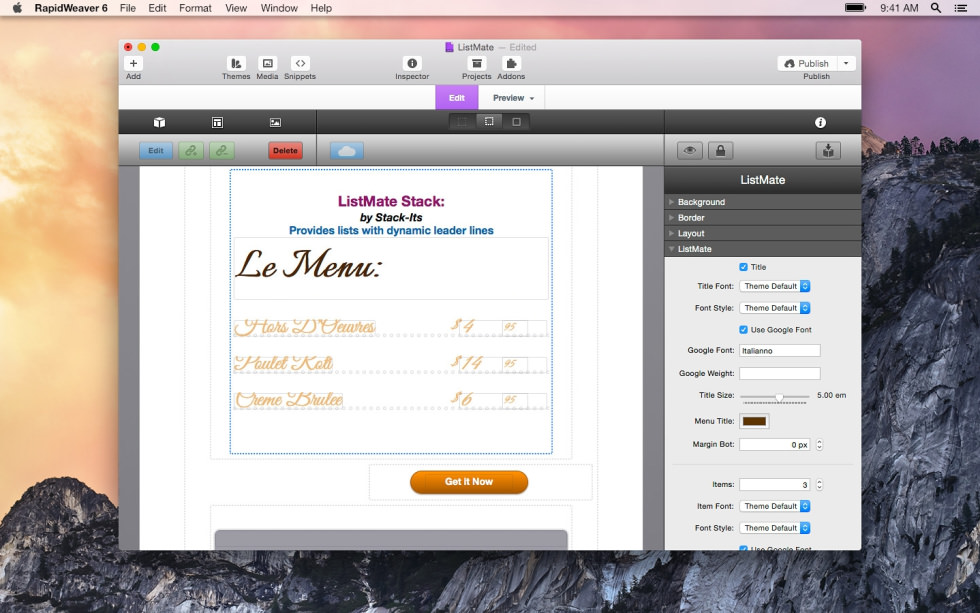Open the Preview mode dropdown
Screen dimensions: 980x613
(513, 98)
